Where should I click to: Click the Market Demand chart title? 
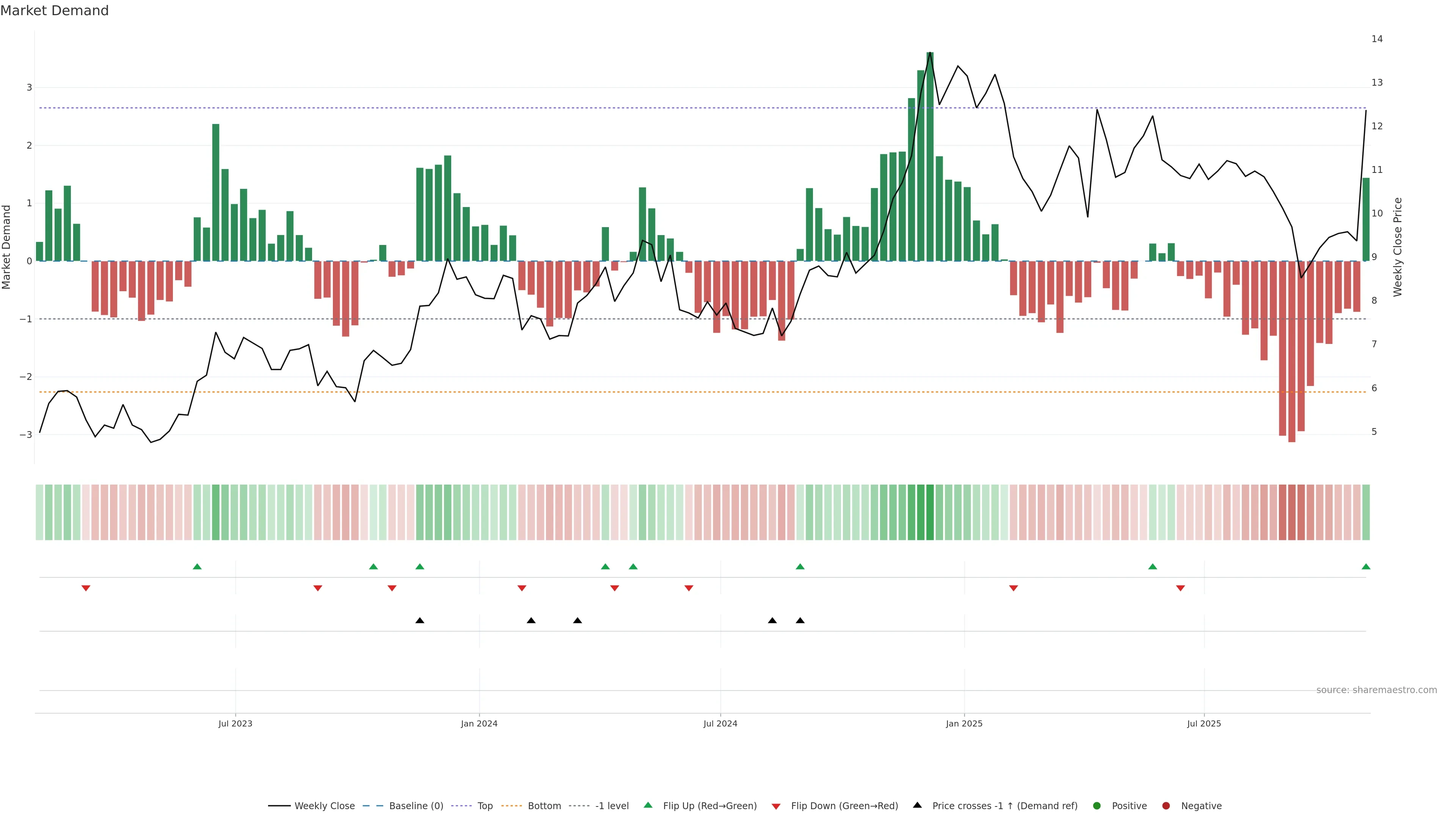pyautogui.click(x=54, y=11)
